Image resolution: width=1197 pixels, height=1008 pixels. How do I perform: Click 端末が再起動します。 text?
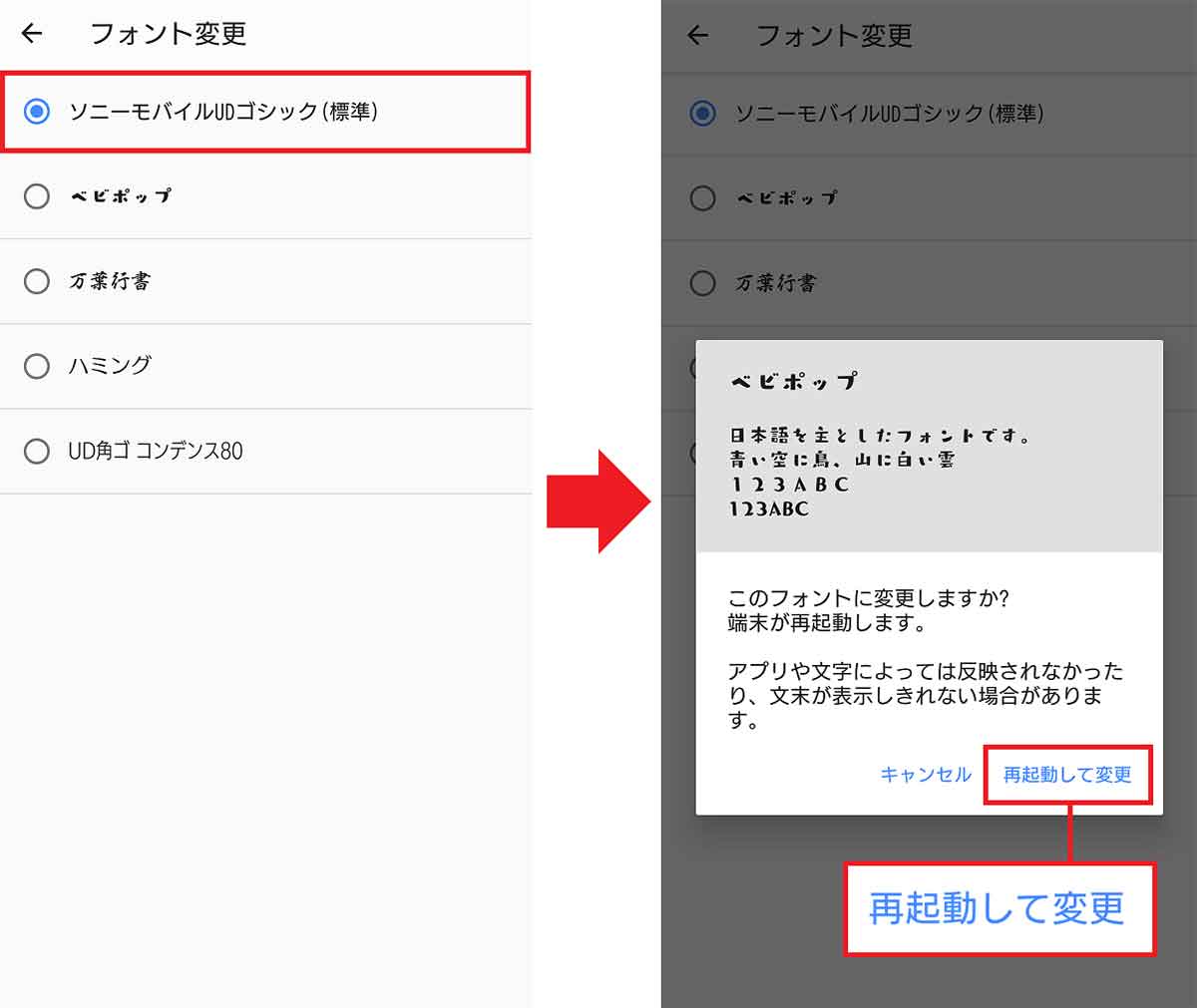click(x=828, y=623)
